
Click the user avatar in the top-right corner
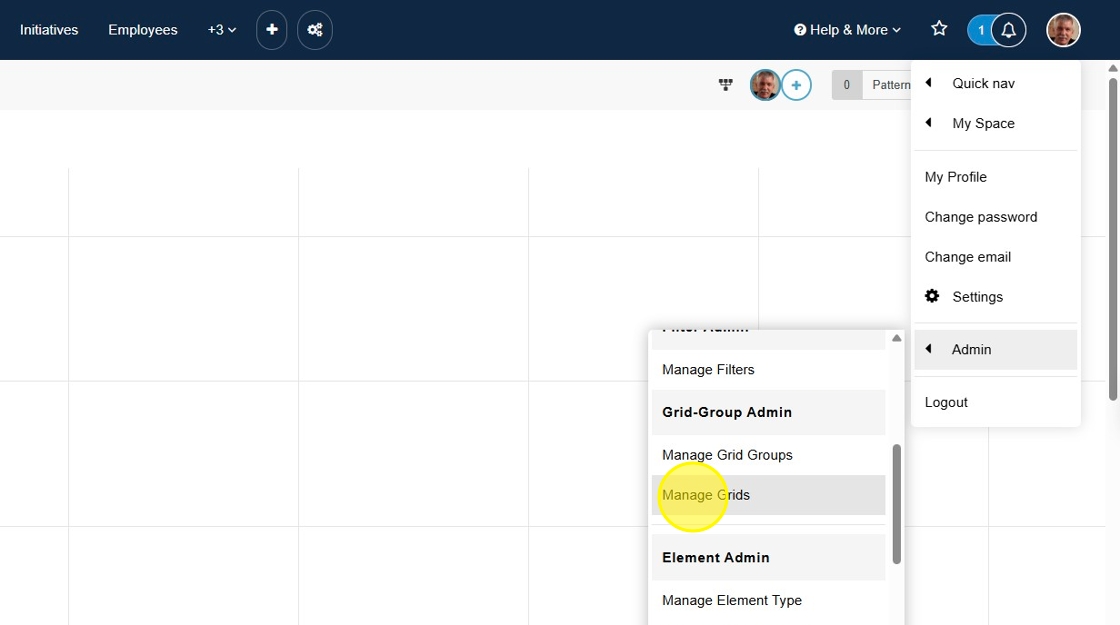pos(1063,30)
